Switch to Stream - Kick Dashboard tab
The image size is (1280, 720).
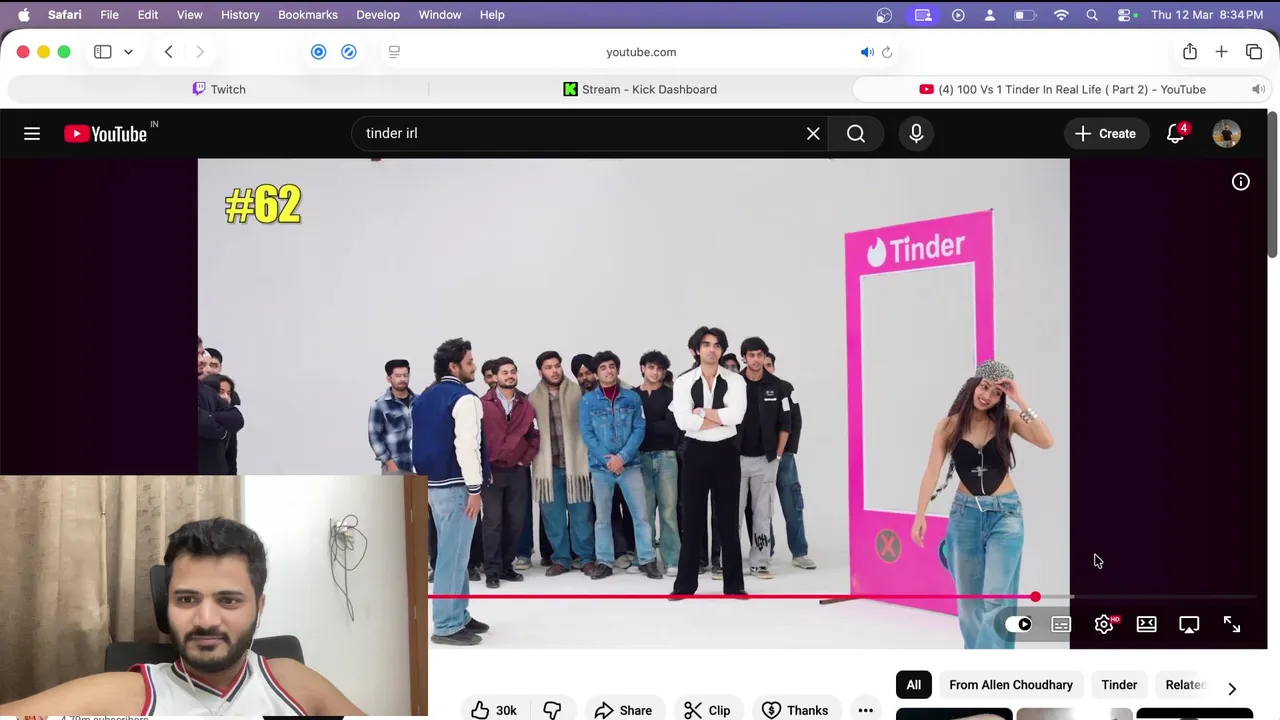[640, 89]
